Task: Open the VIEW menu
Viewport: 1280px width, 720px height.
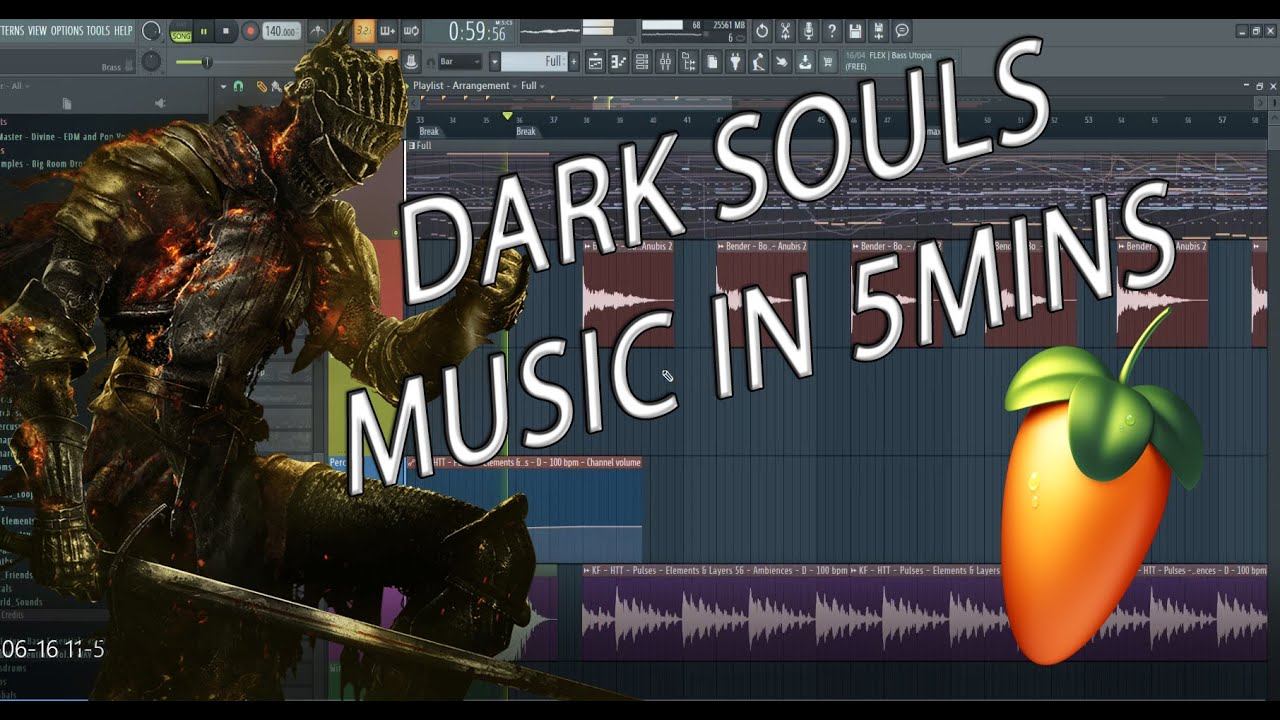Action: point(37,31)
